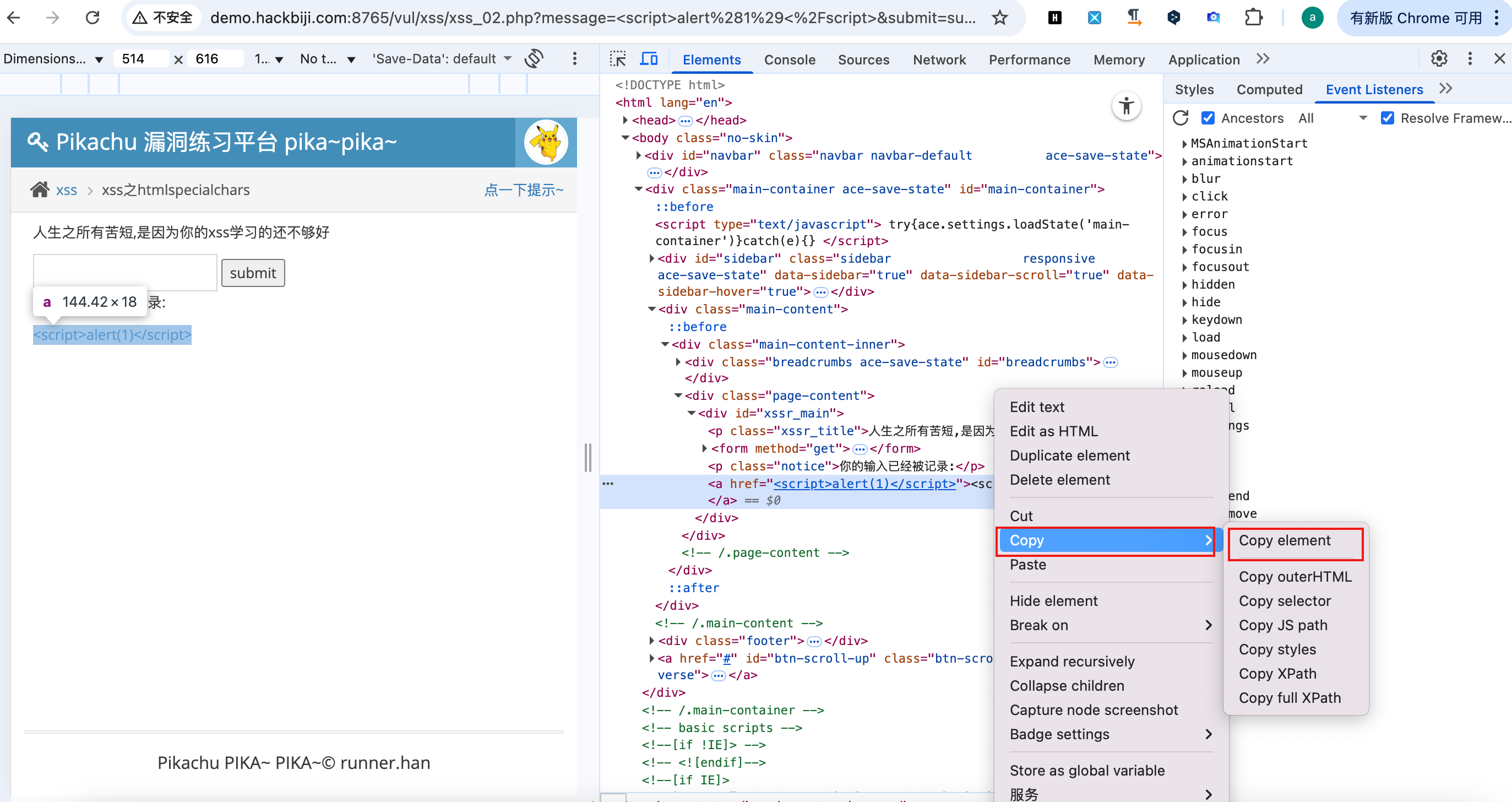Choose Copy selector menu item
This screenshot has height=802, width=1512.
tap(1284, 600)
